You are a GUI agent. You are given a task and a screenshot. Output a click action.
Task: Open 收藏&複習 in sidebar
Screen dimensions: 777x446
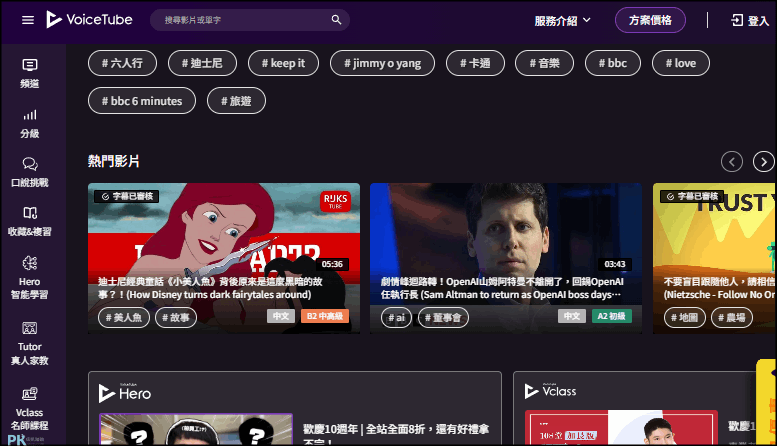coord(30,222)
